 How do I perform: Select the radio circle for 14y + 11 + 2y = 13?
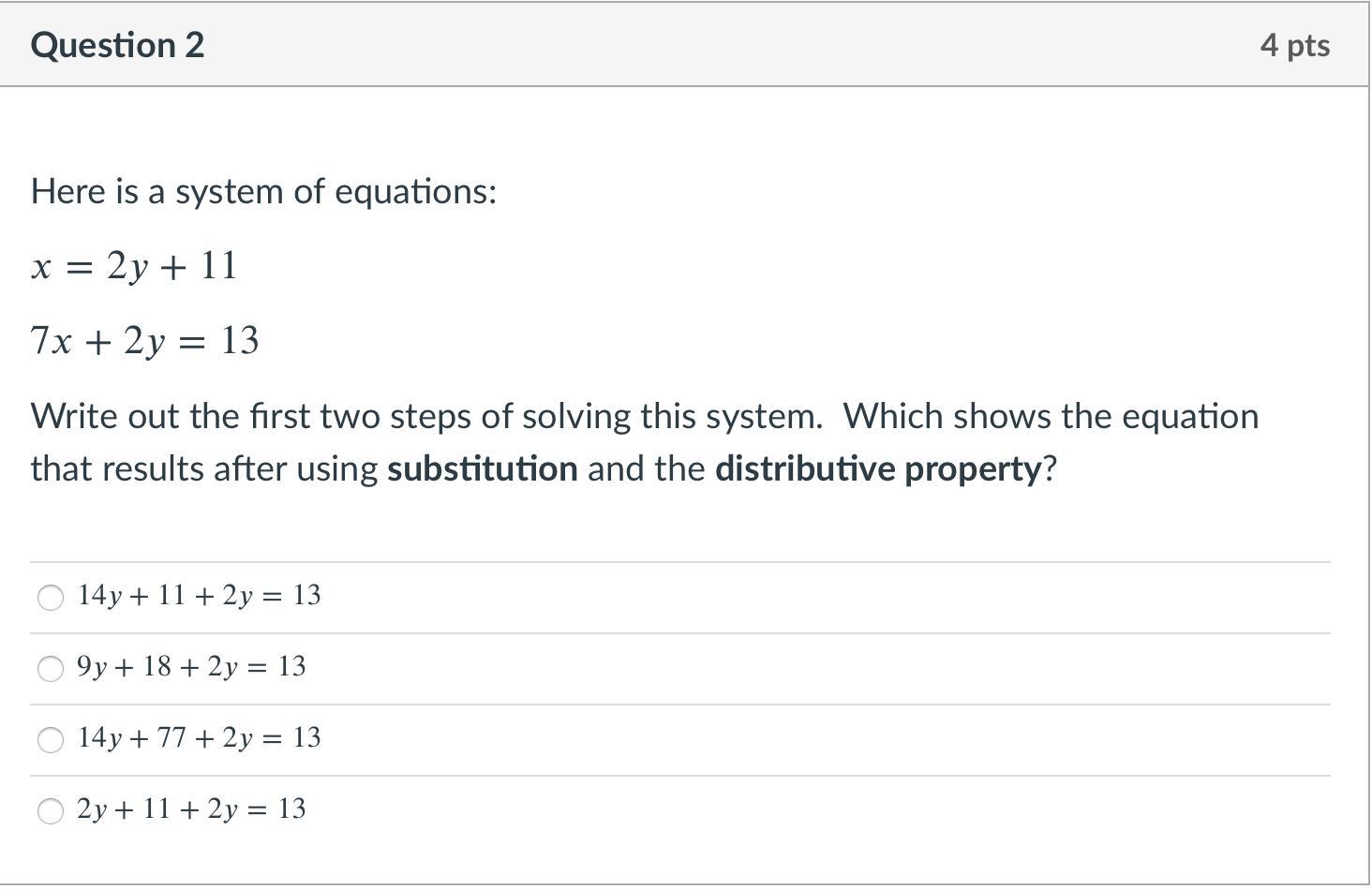point(51,598)
